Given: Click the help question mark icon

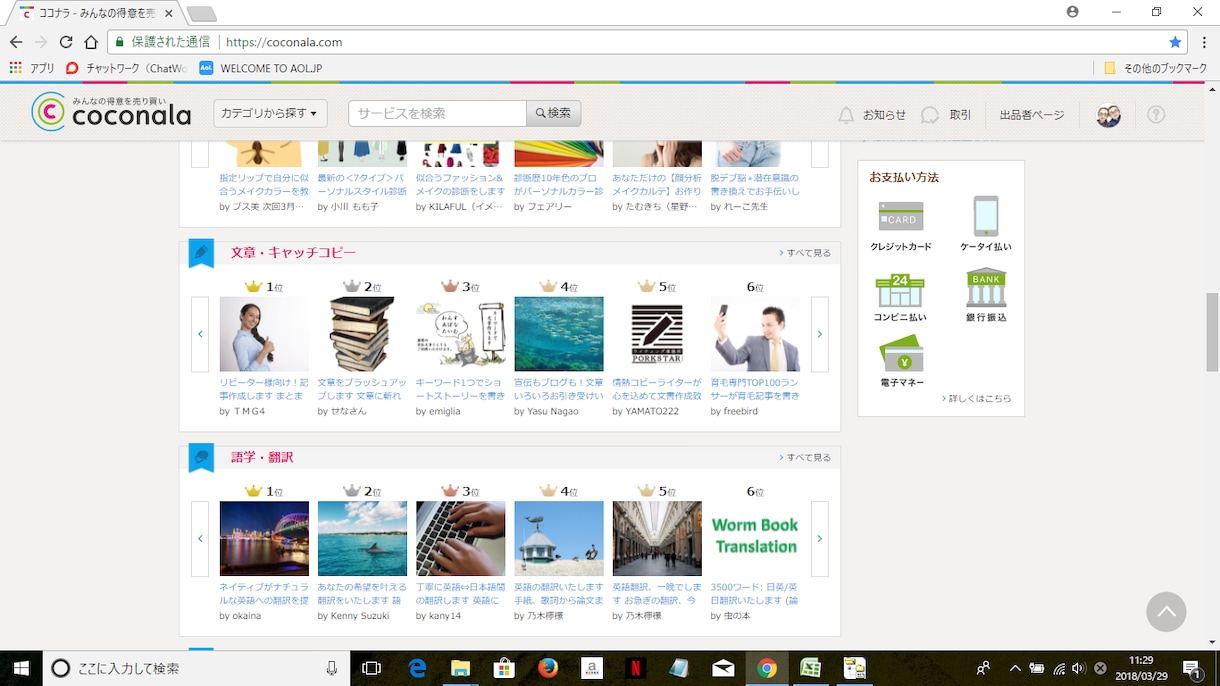Looking at the screenshot, I should (1156, 114).
